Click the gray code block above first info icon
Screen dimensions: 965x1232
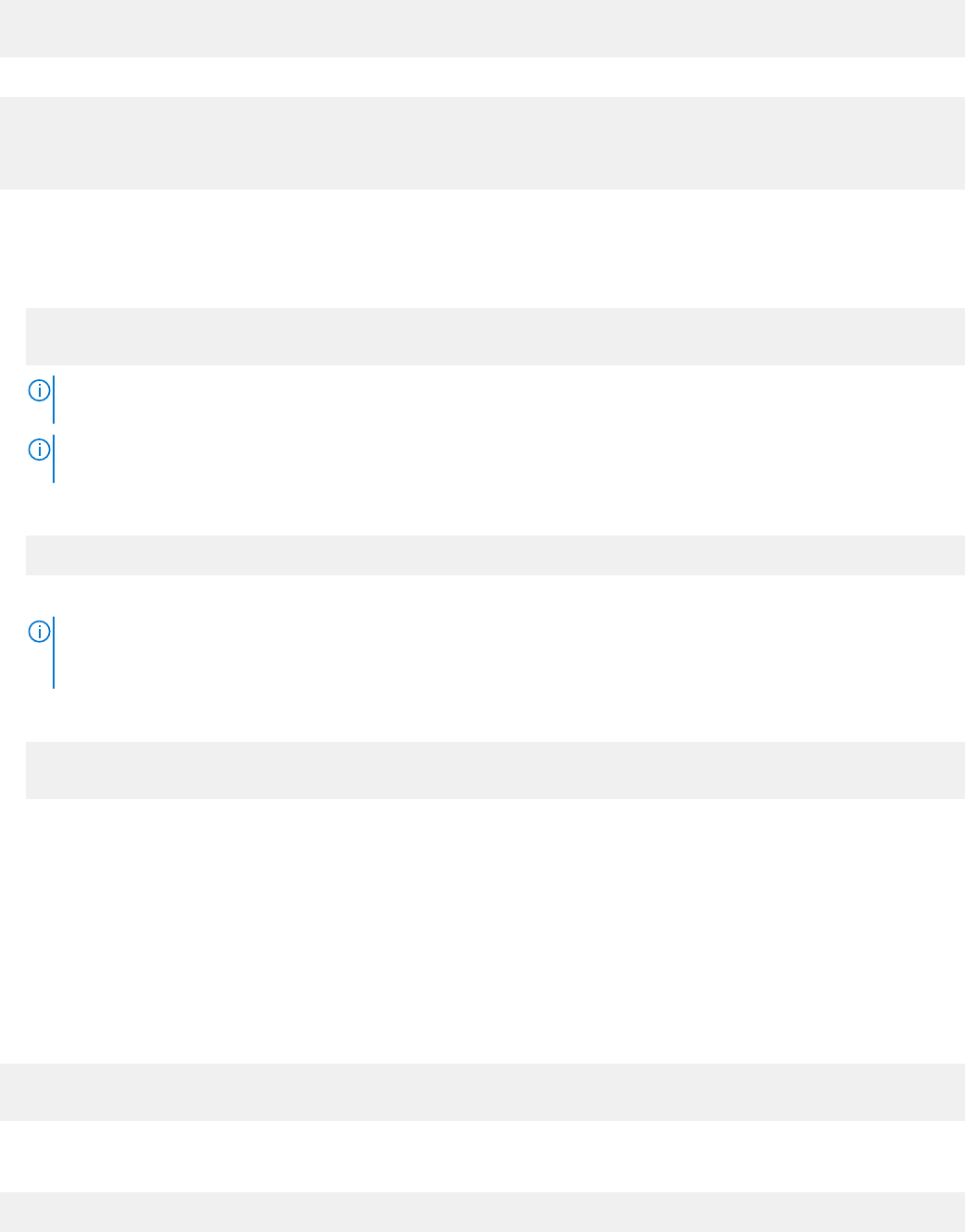click(x=495, y=337)
